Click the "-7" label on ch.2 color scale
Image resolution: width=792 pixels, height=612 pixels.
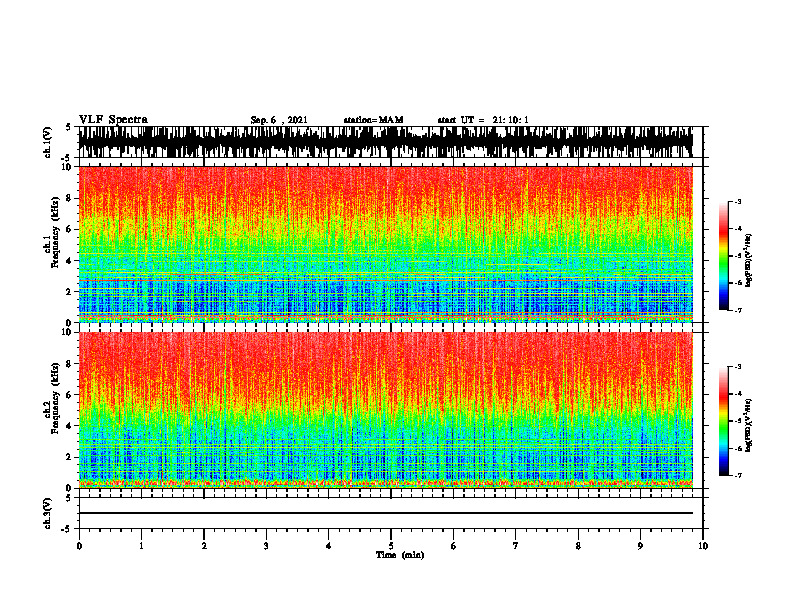click(x=738, y=475)
